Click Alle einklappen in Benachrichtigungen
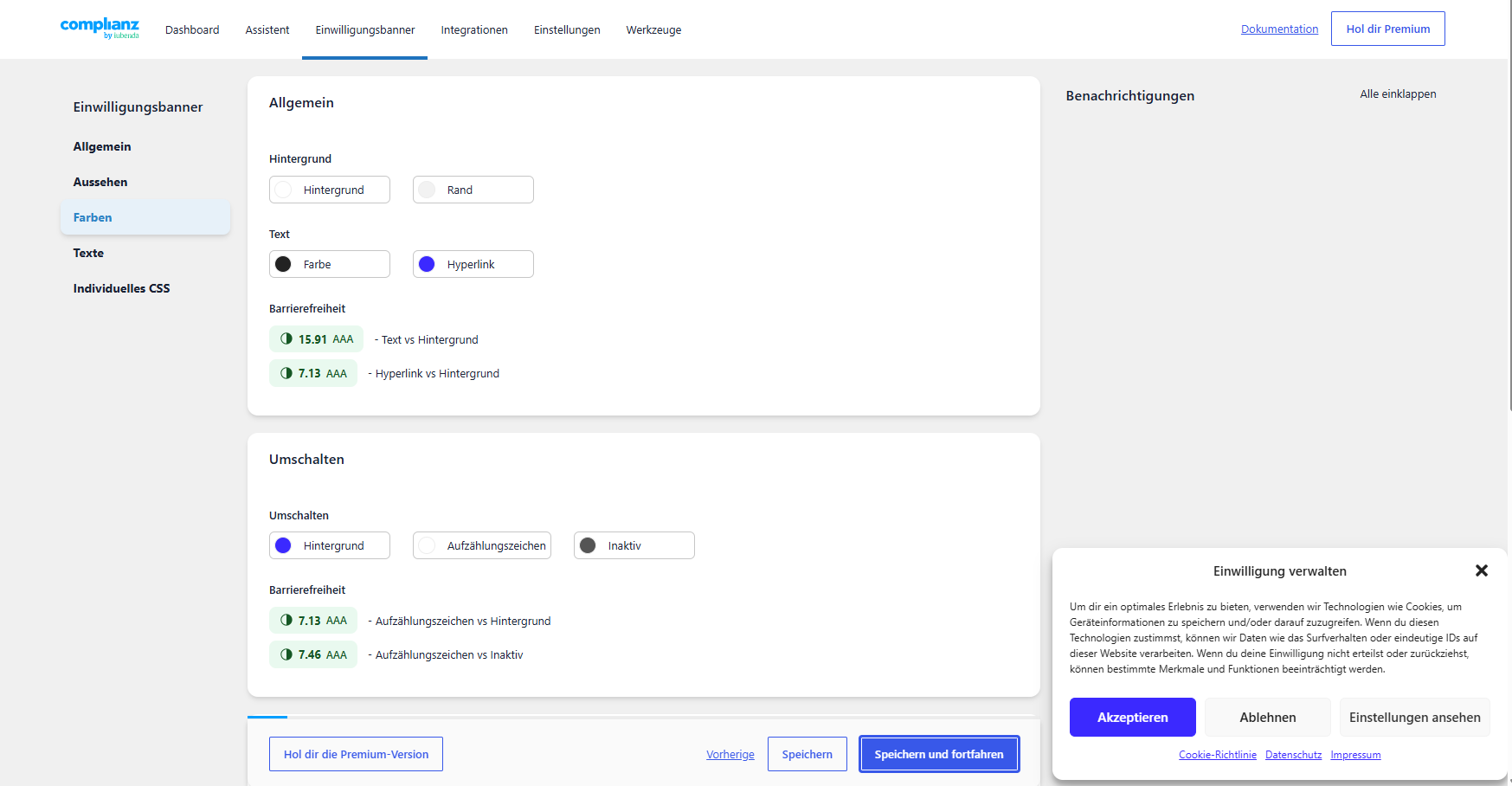The image size is (1512, 786). tap(1398, 93)
